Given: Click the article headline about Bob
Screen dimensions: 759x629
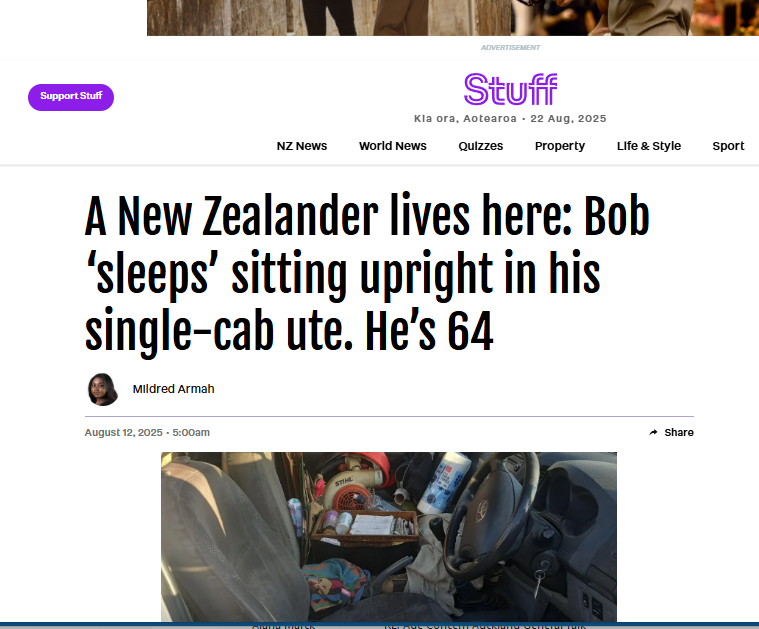Looking at the screenshot, I should click(367, 272).
